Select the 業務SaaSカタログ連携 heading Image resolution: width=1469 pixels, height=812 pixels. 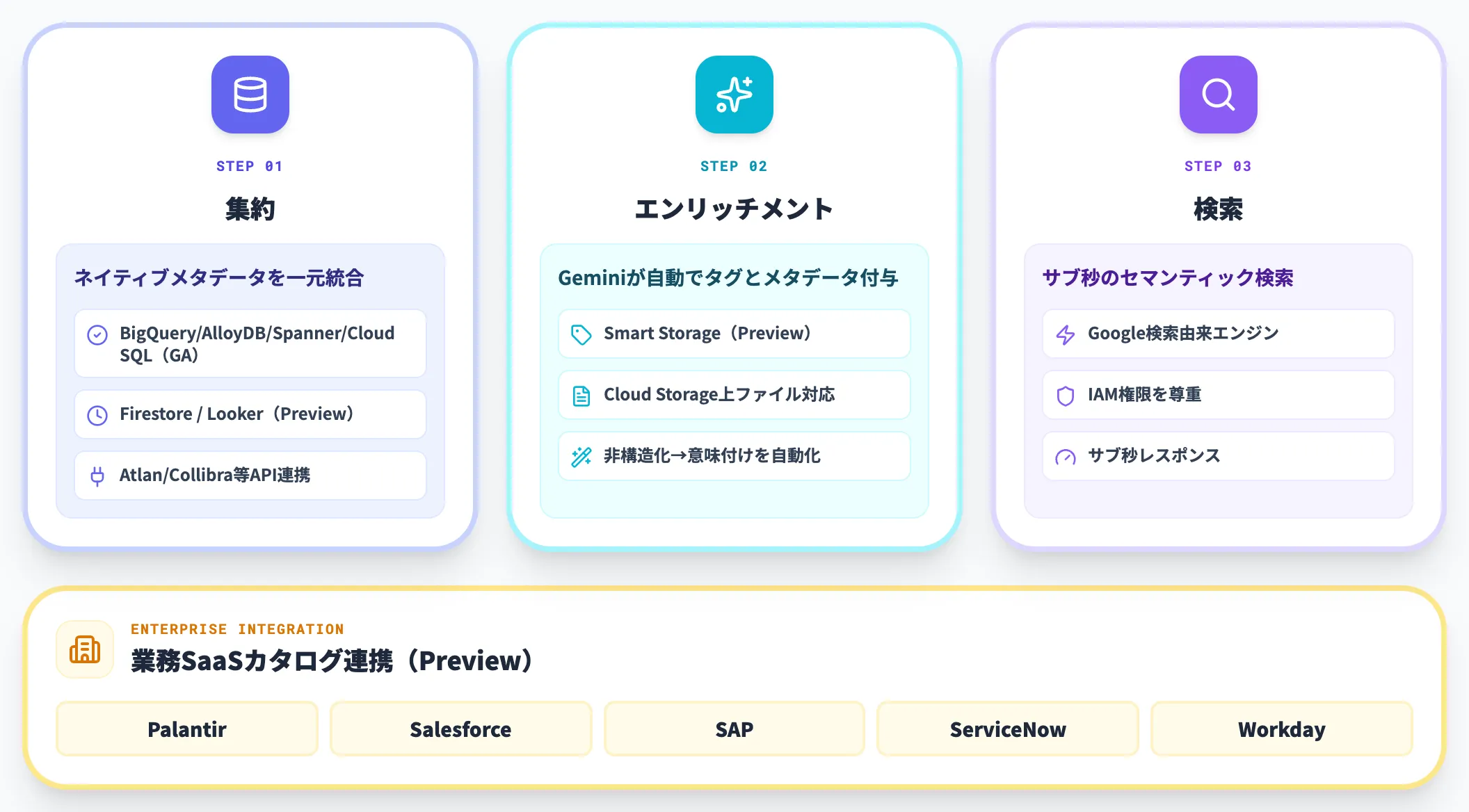pos(330,661)
